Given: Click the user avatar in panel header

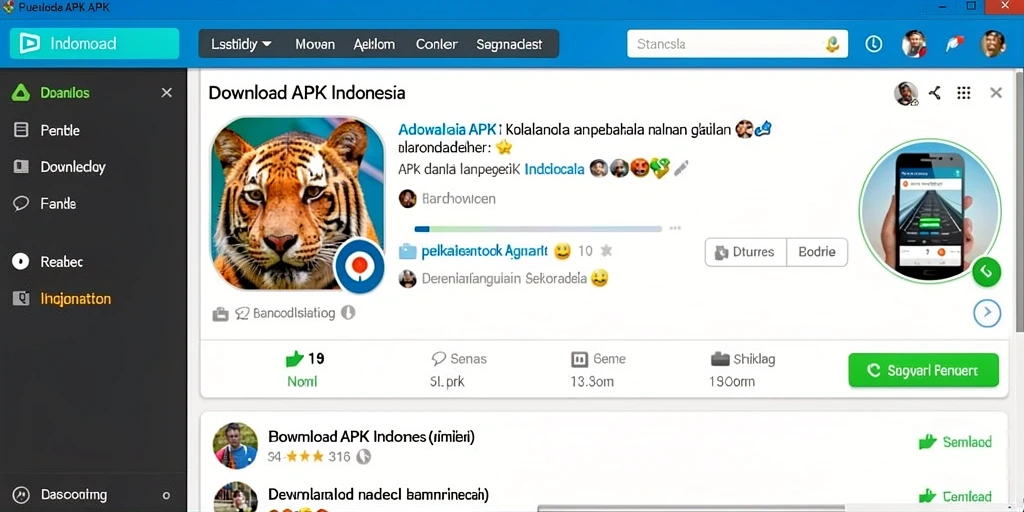Looking at the screenshot, I should click(906, 93).
